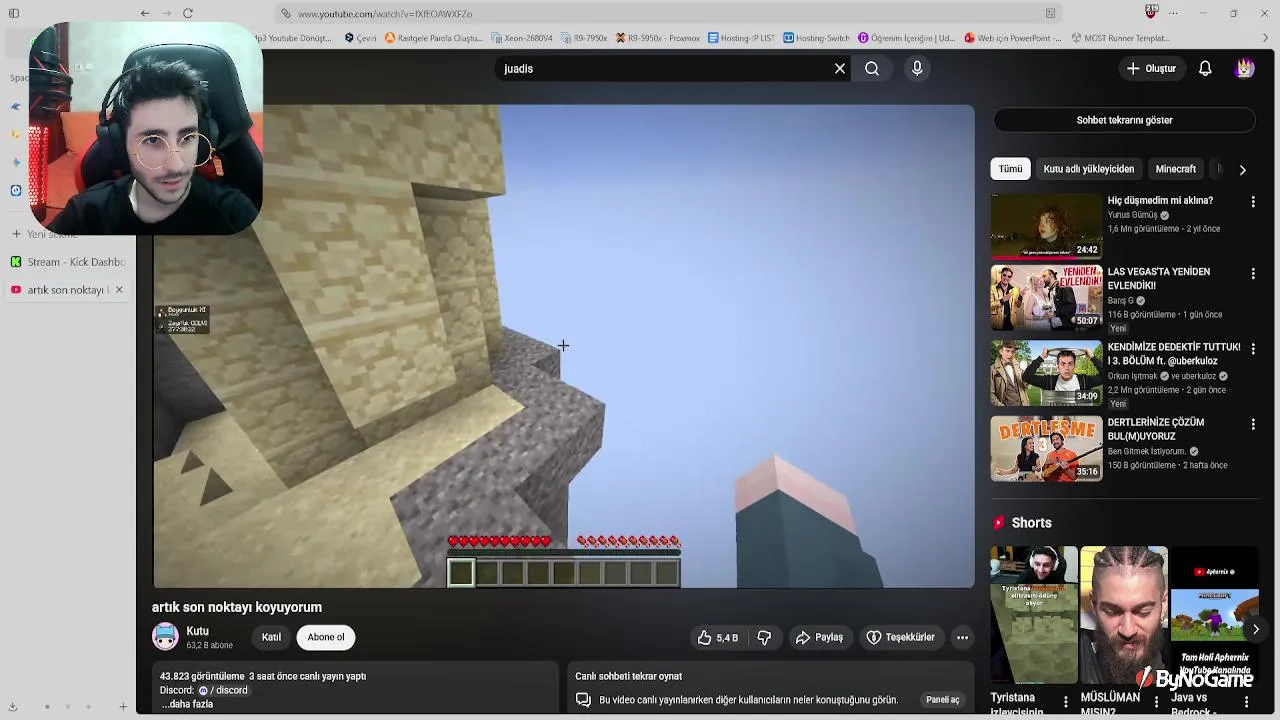Click the YouTube URL address bar
Viewport: 1280px width, 720px height.
pos(668,14)
